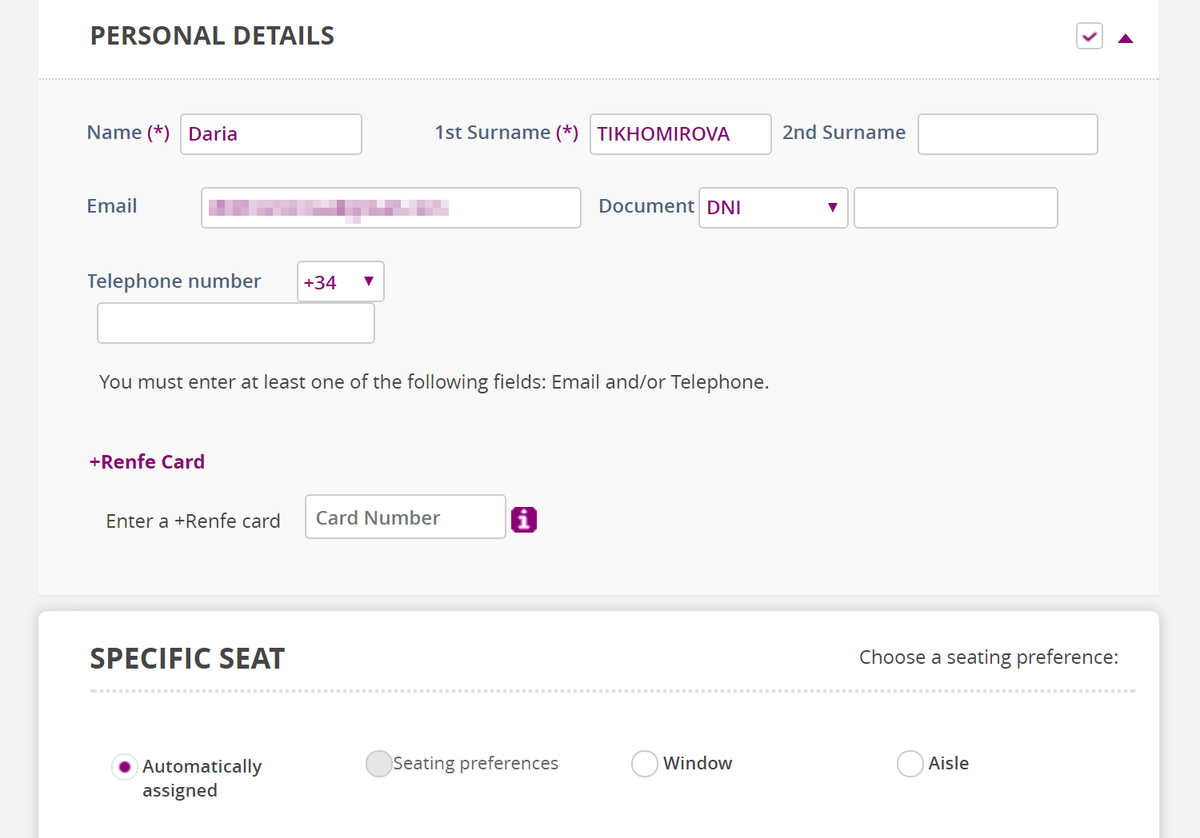Collapse the Personal Details section arrow

coord(1126,39)
